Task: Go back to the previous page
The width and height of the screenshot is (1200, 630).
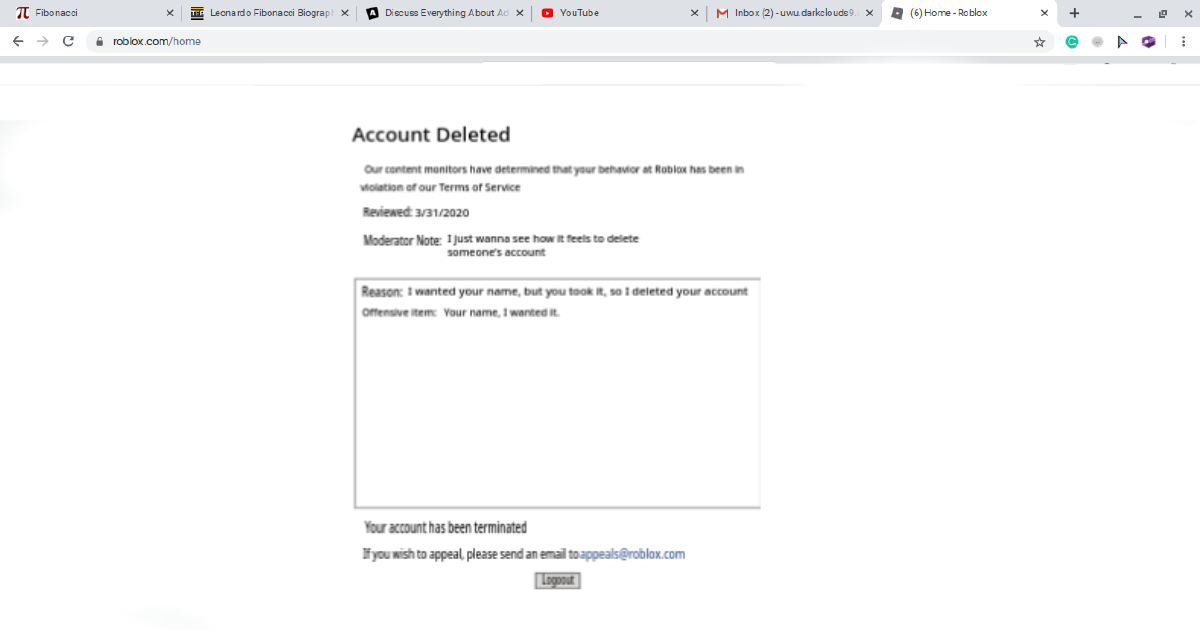Action: tap(17, 41)
